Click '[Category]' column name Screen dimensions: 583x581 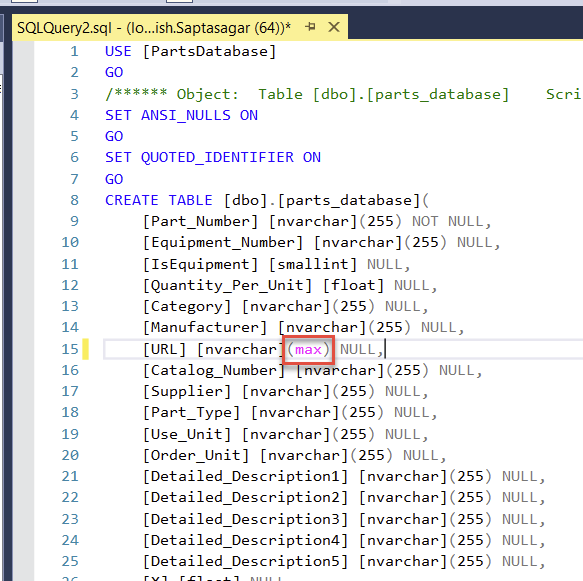187,307
